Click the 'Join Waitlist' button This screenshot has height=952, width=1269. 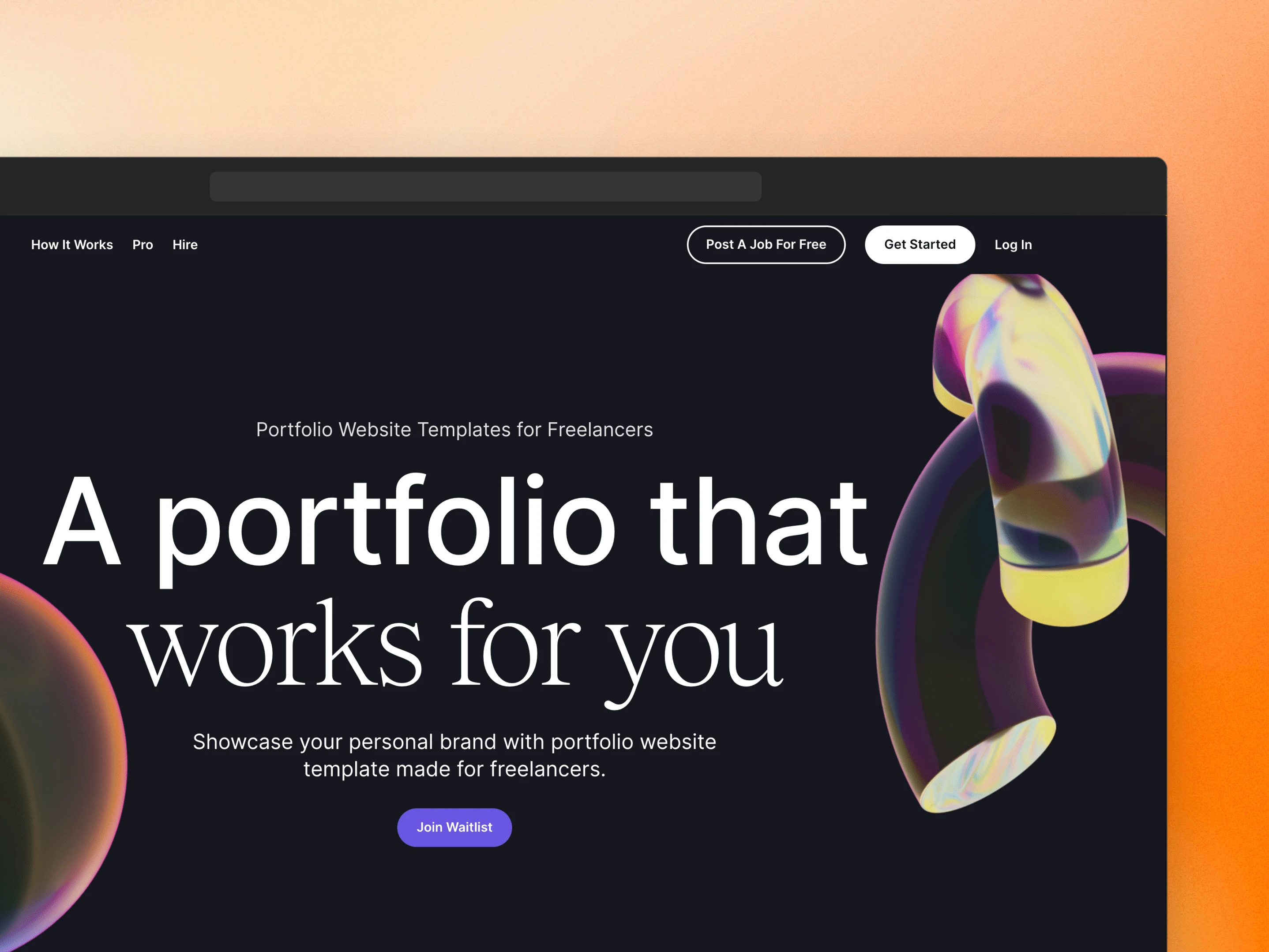pos(455,827)
